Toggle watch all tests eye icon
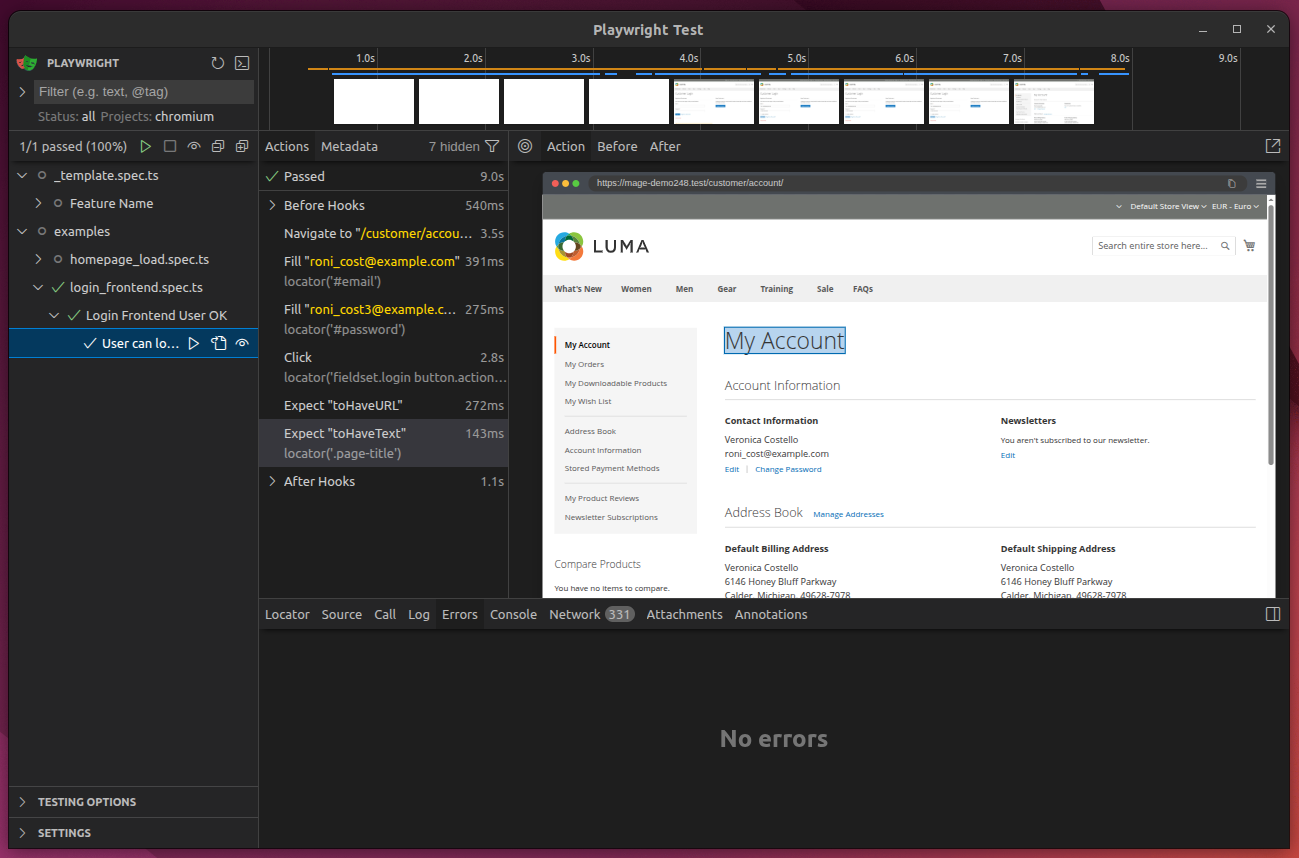Screen dimensions: 1299x858 coord(194,147)
